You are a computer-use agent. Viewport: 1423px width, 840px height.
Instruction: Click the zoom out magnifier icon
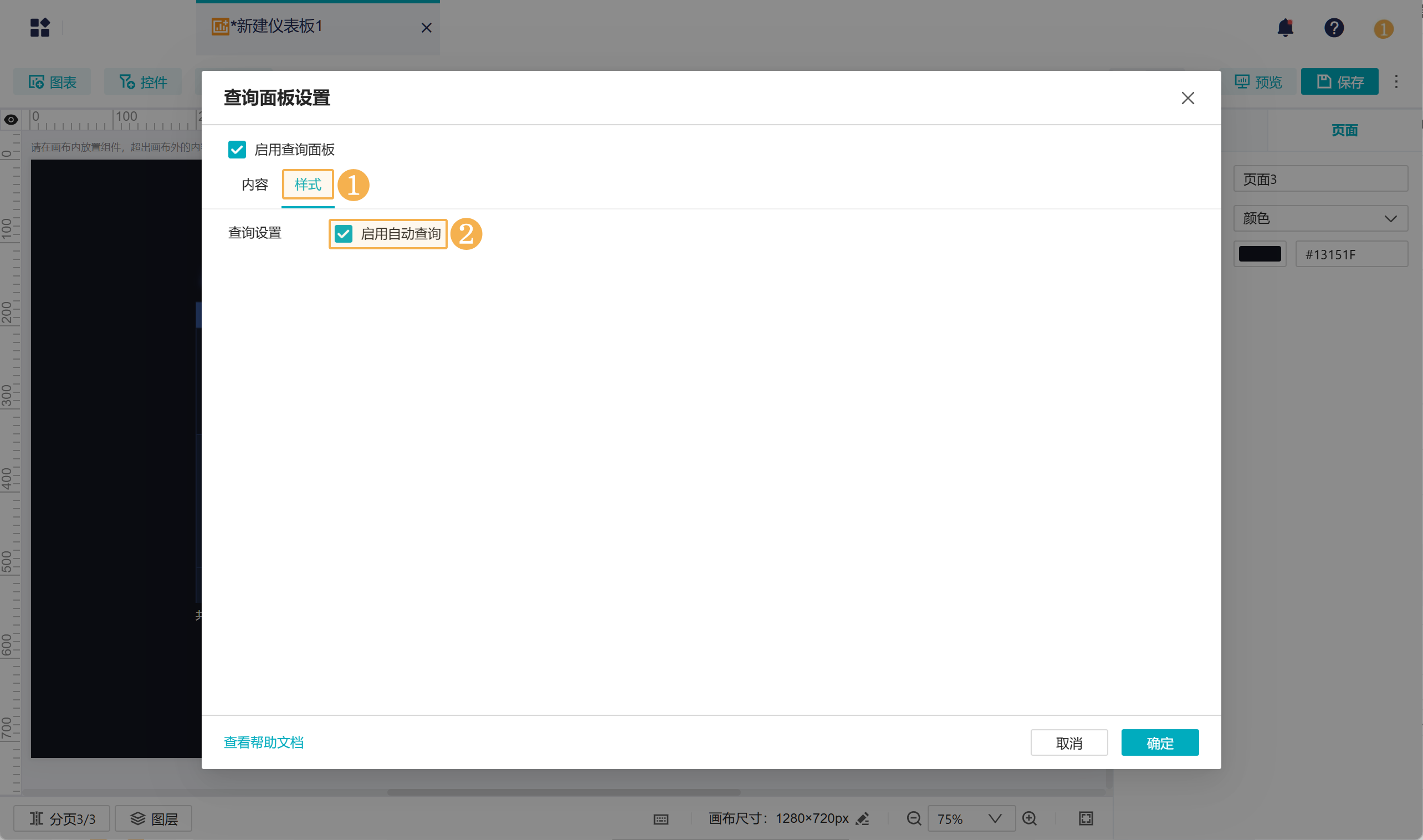pyautogui.click(x=914, y=818)
